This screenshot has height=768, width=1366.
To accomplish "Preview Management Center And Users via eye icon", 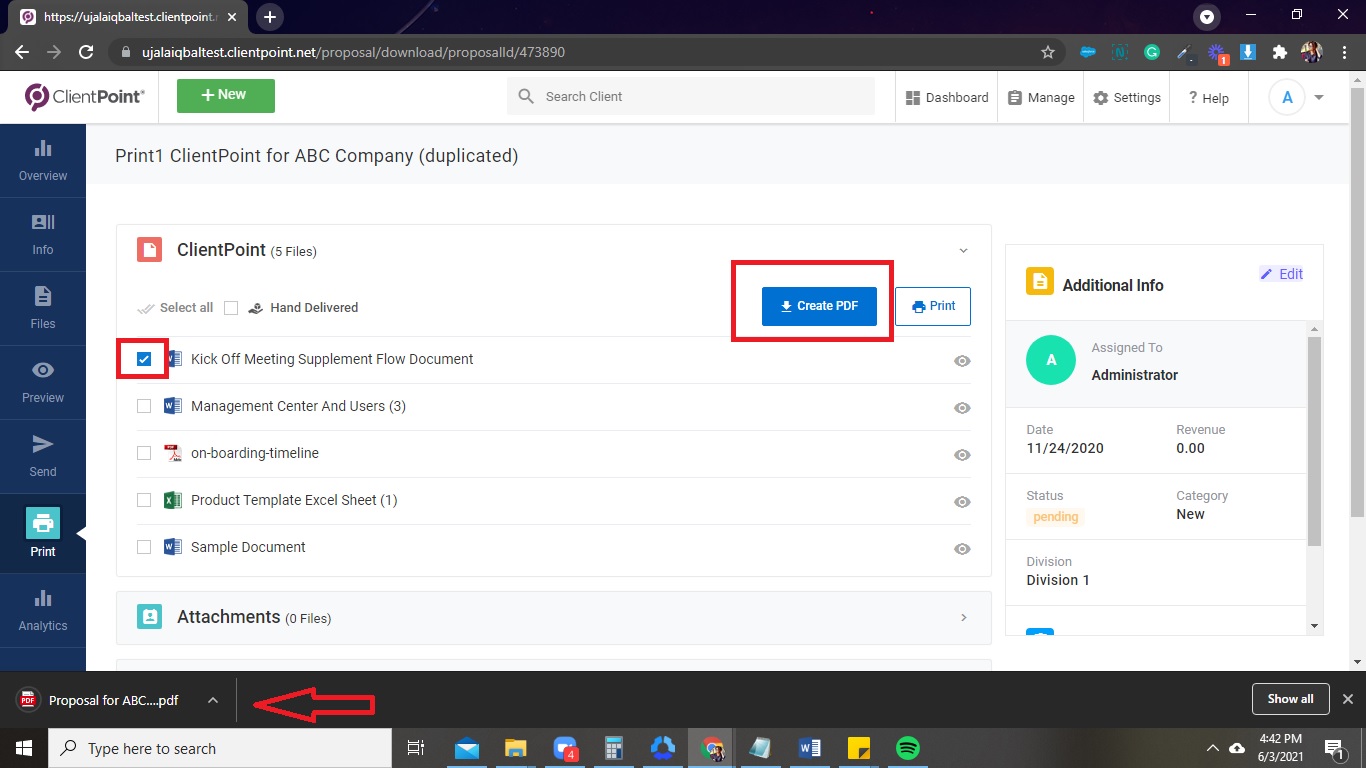I will [962, 408].
